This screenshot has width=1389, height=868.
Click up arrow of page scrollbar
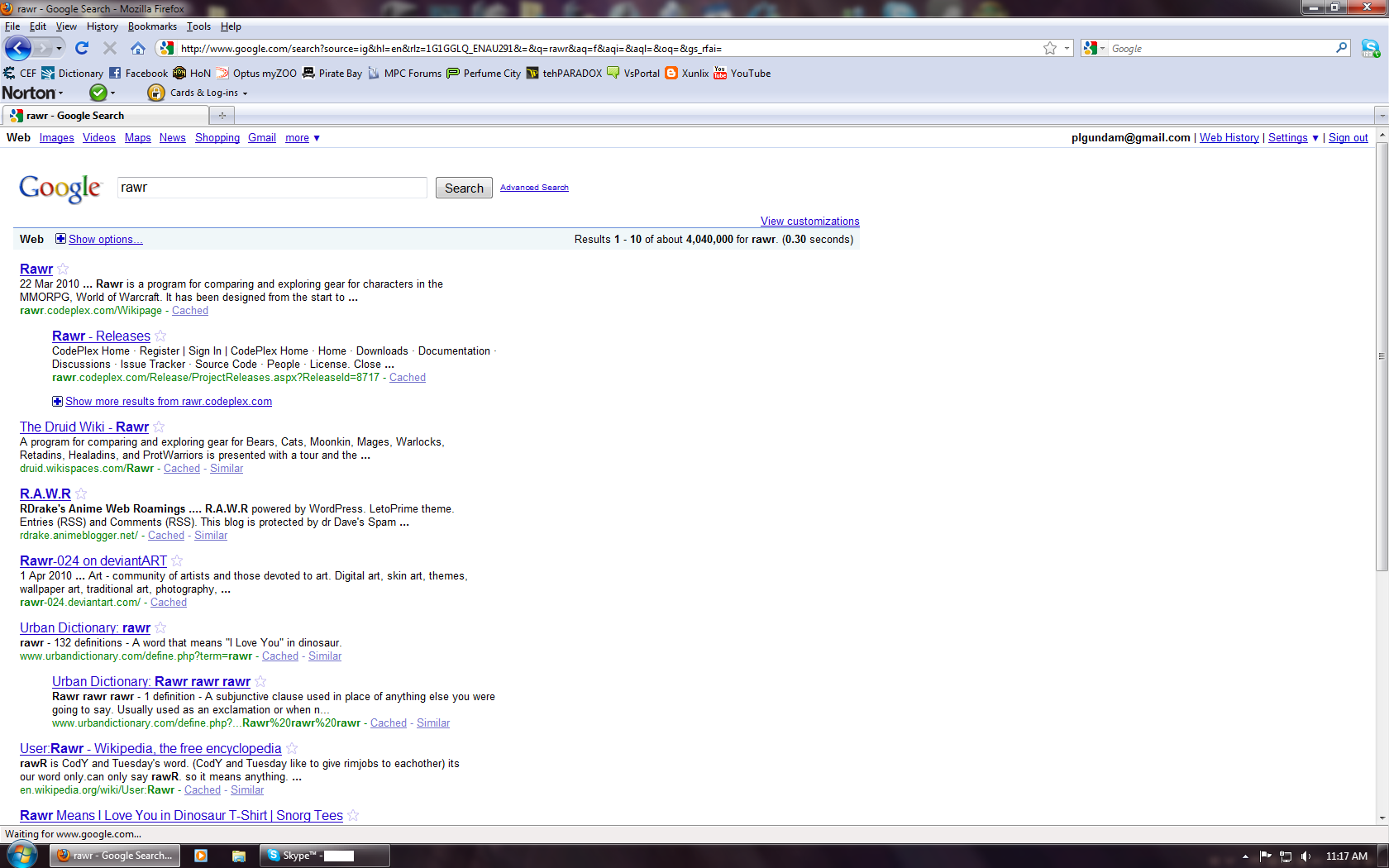[1382, 133]
